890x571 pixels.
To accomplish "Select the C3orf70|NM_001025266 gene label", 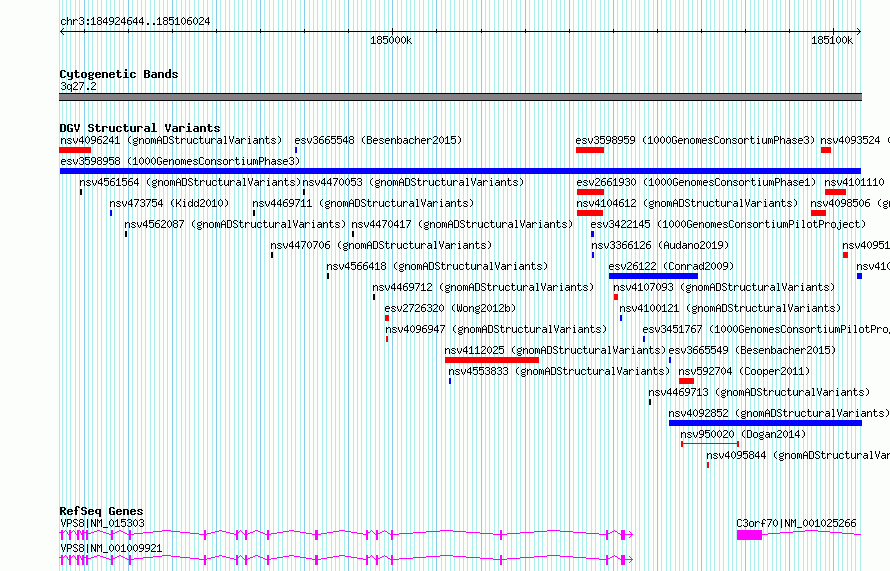I will click(796, 523).
